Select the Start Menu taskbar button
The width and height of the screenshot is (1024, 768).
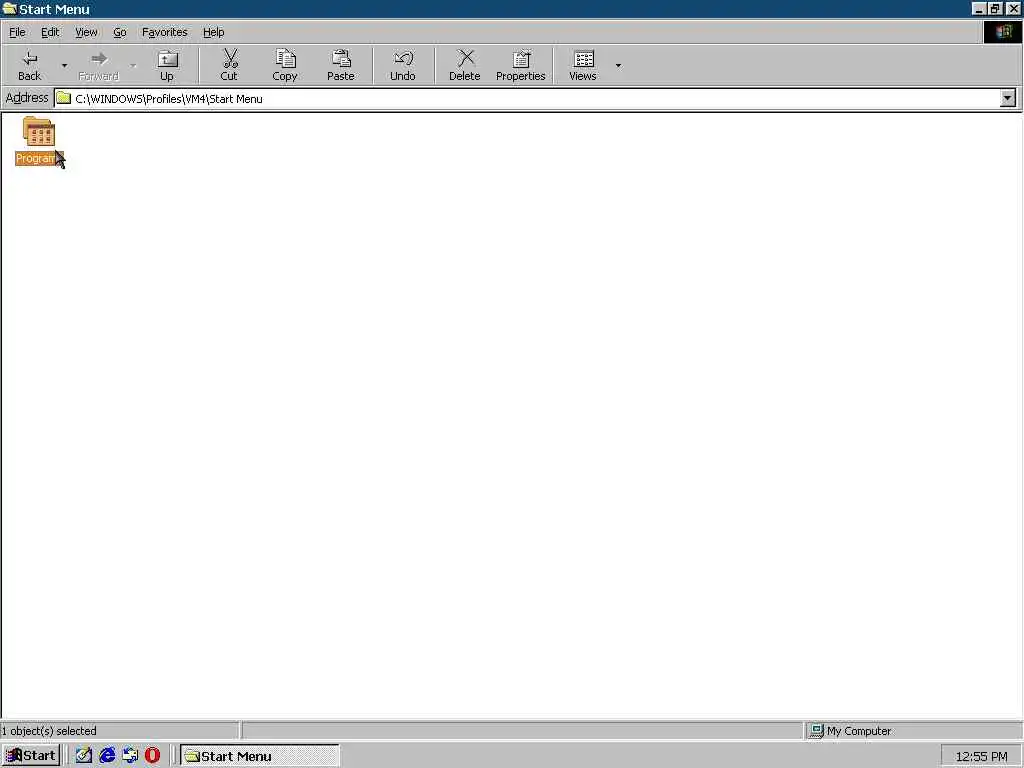(260, 756)
